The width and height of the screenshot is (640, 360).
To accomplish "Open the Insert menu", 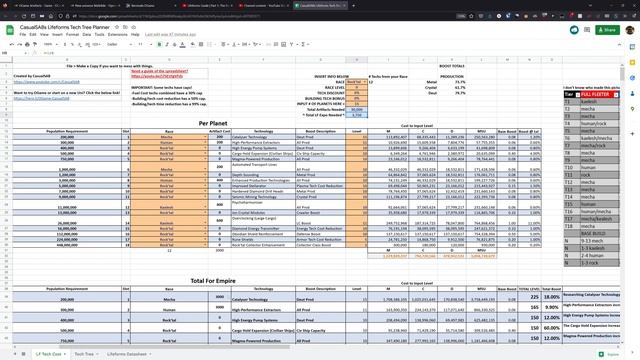I will tap(57, 35).
